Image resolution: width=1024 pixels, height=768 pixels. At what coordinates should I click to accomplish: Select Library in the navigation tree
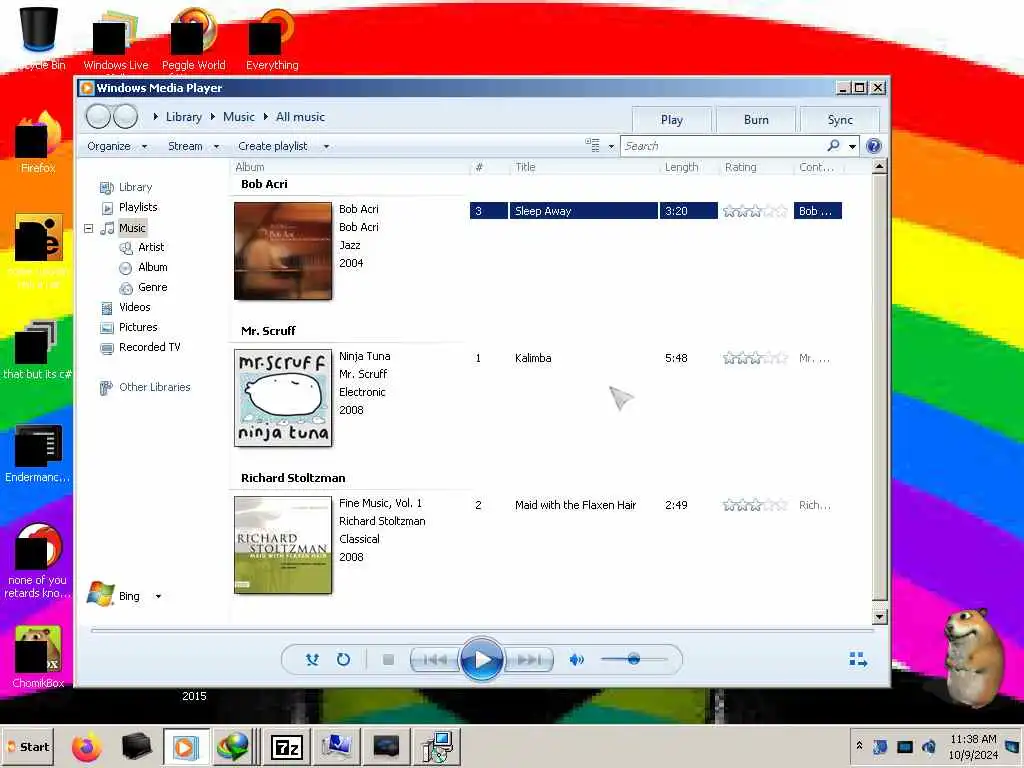click(135, 187)
